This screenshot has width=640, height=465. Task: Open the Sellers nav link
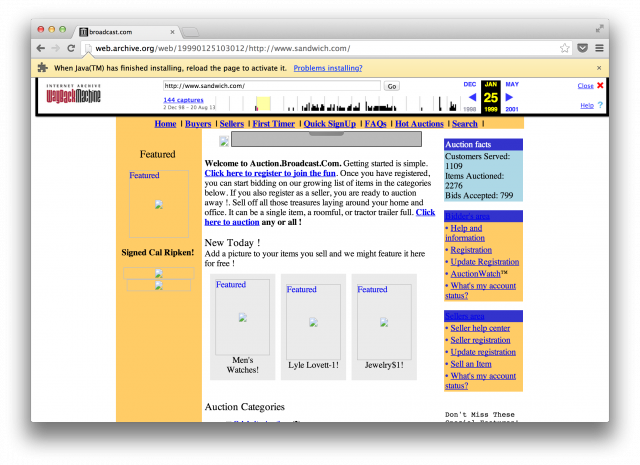pyautogui.click(x=231, y=124)
